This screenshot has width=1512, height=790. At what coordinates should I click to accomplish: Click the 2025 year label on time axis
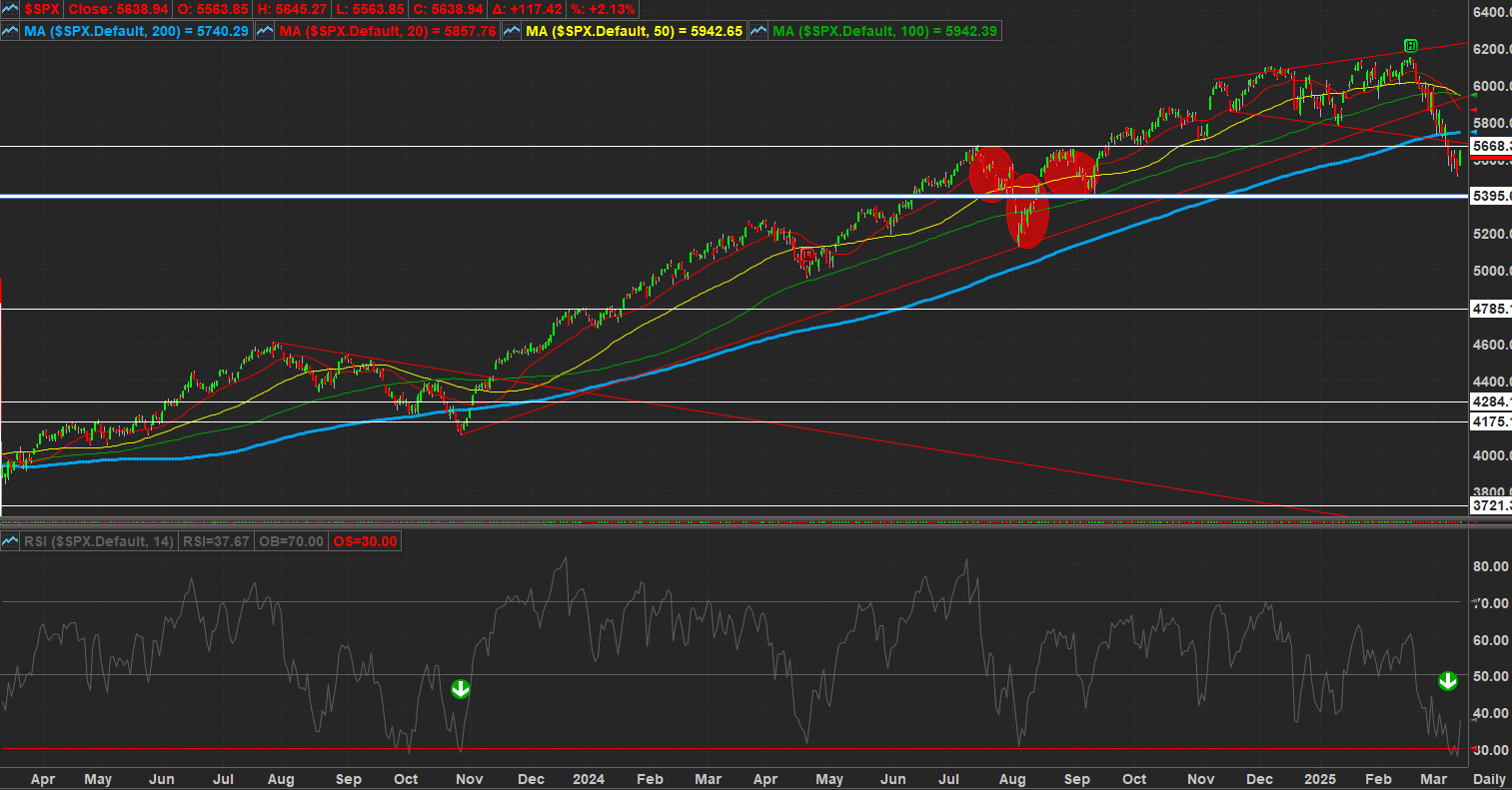(1321, 777)
